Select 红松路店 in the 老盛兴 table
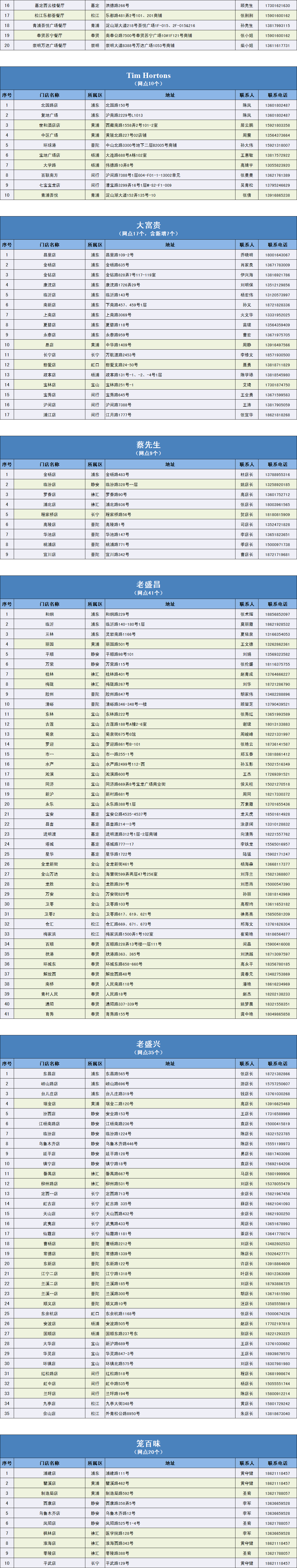297x1568 pixels. (49, 1373)
